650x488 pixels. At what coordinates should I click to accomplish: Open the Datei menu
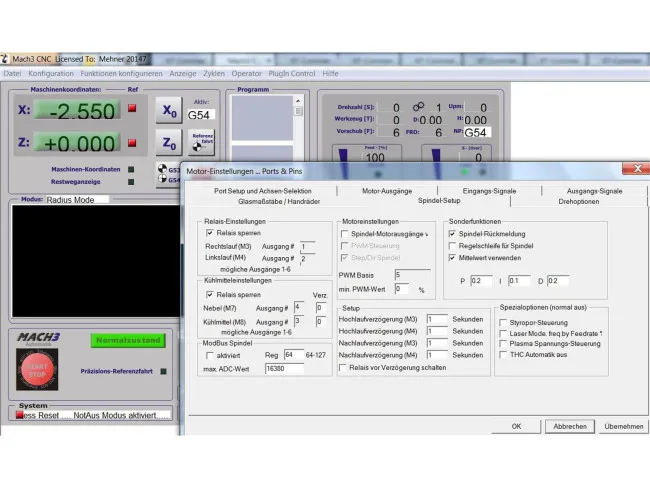click(x=12, y=73)
